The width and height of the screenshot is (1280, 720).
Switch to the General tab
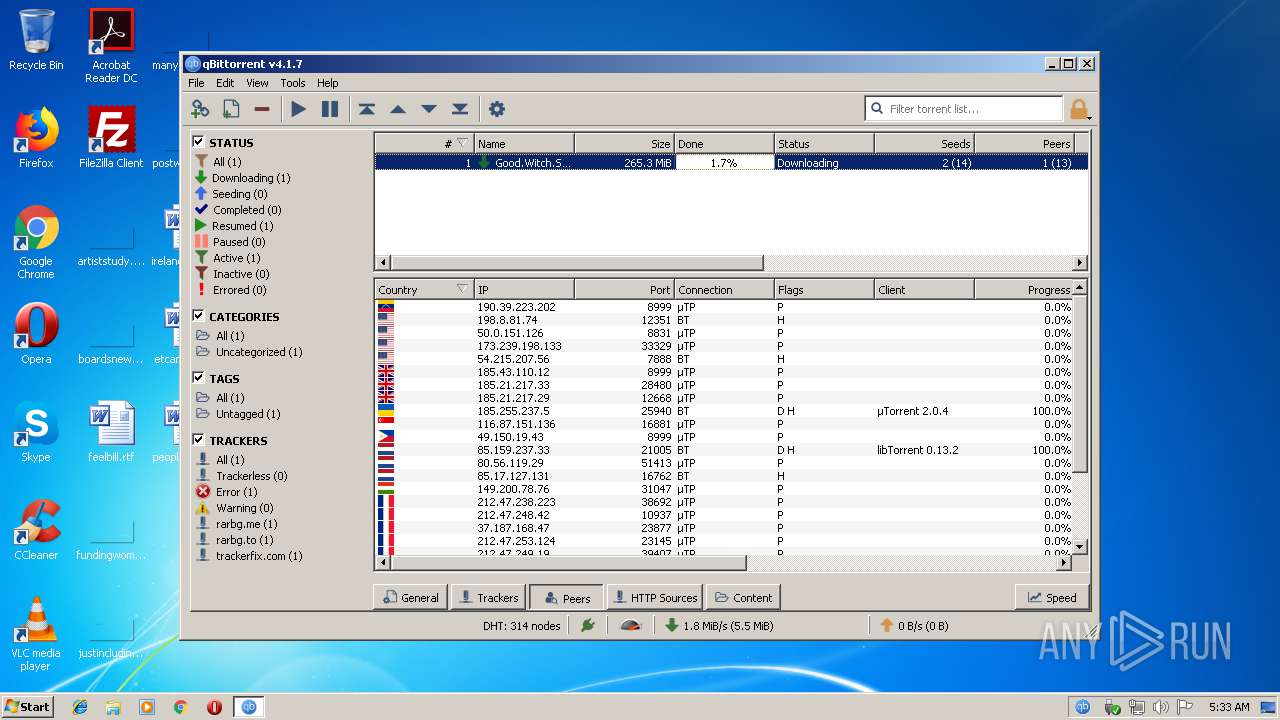(410, 597)
